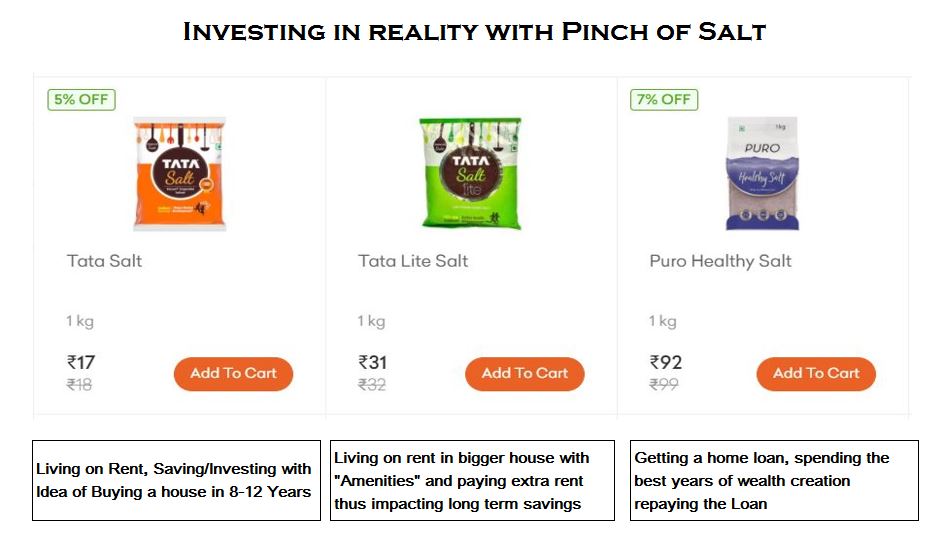Viewport: 942px width, 537px height.
Task: Select the 'Getting a home loan' caption box
Action: coord(773,480)
